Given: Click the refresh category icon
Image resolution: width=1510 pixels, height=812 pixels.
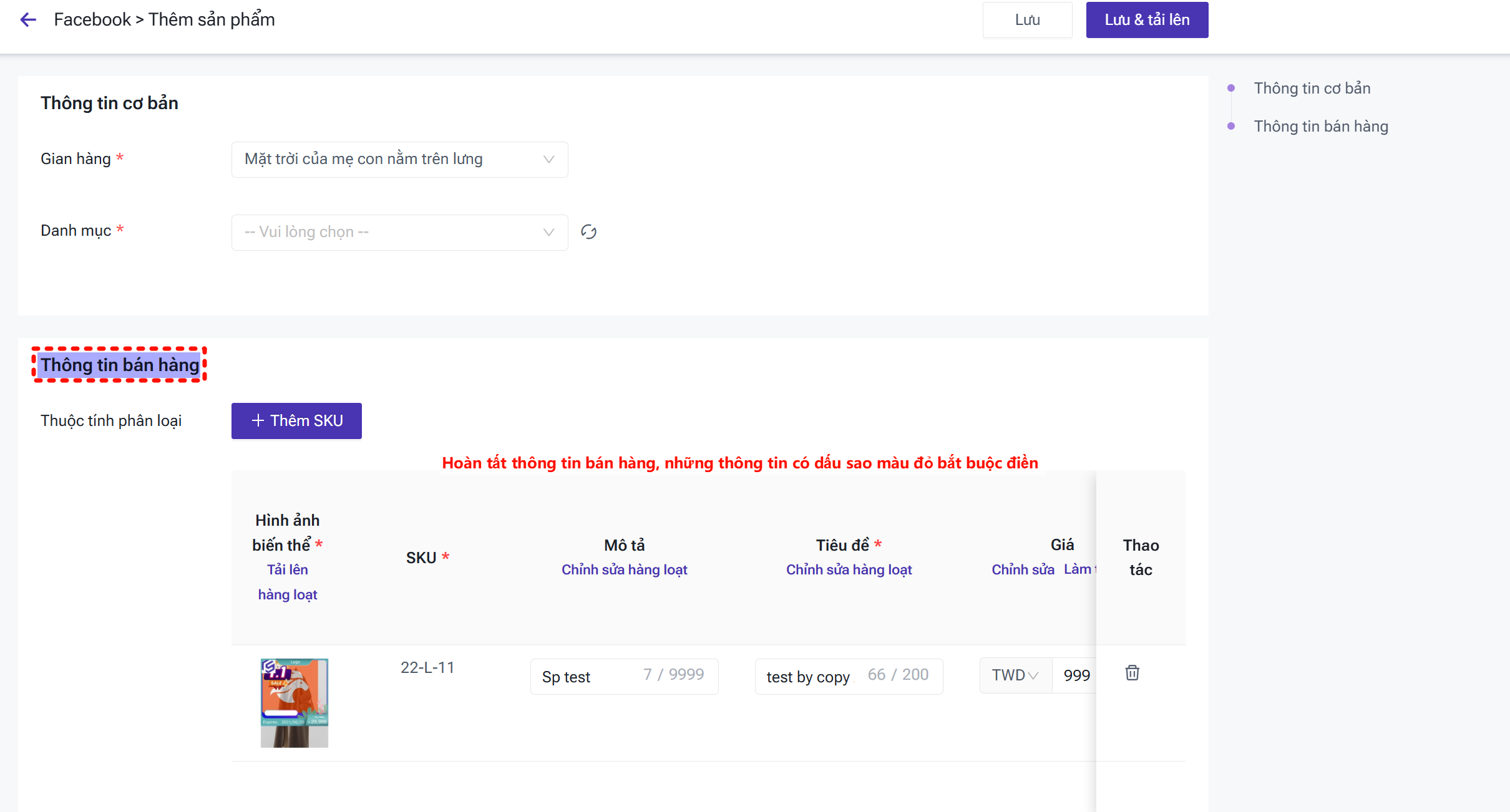Looking at the screenshot, I should point(588,232).
